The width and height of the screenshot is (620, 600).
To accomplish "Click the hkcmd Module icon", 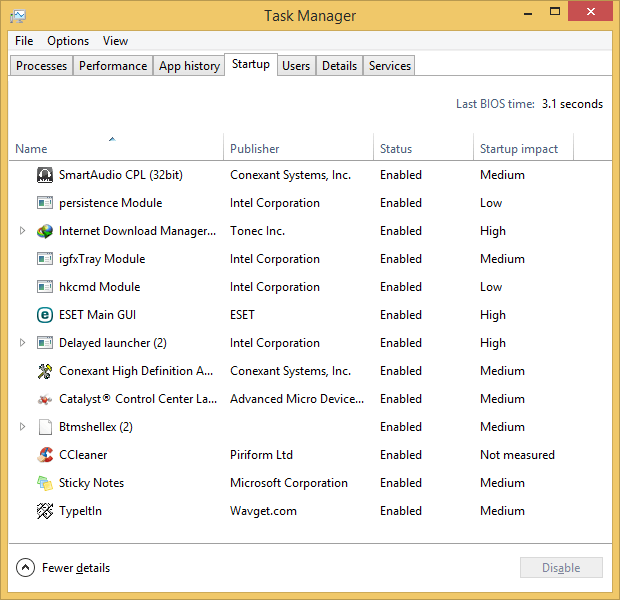I will click(x=45, y=287).
